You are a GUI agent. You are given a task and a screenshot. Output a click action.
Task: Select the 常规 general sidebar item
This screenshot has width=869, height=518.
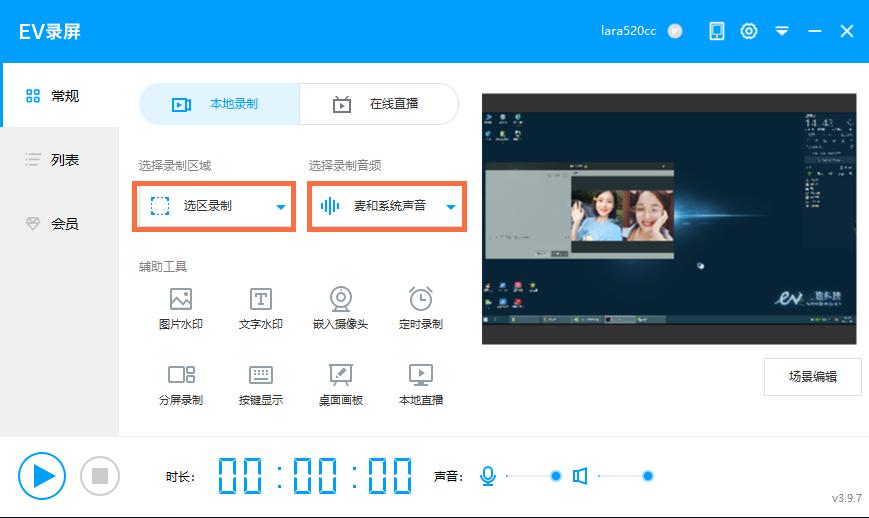coord(59,95)
